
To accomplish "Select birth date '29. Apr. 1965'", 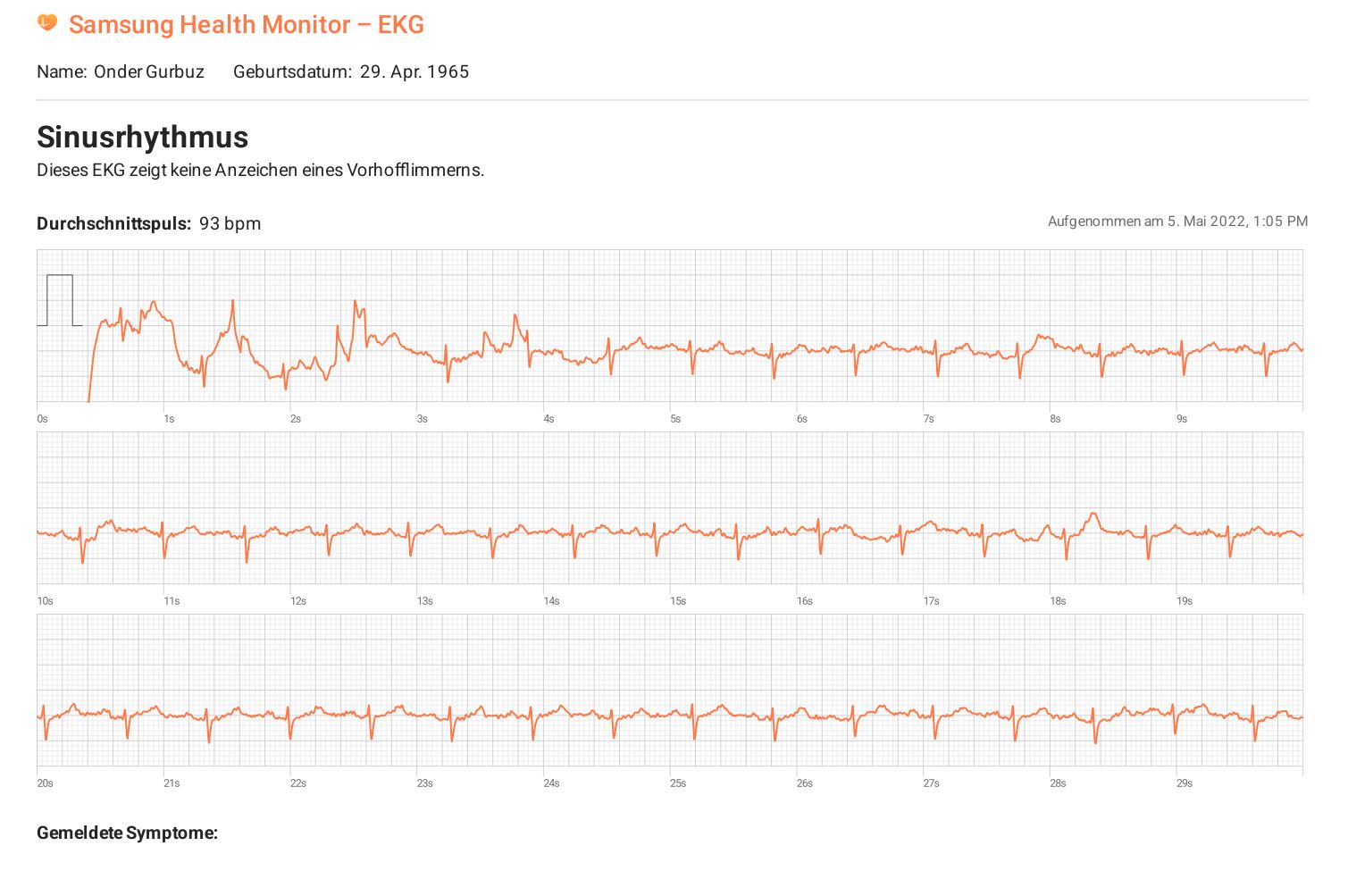I will 414,71.
